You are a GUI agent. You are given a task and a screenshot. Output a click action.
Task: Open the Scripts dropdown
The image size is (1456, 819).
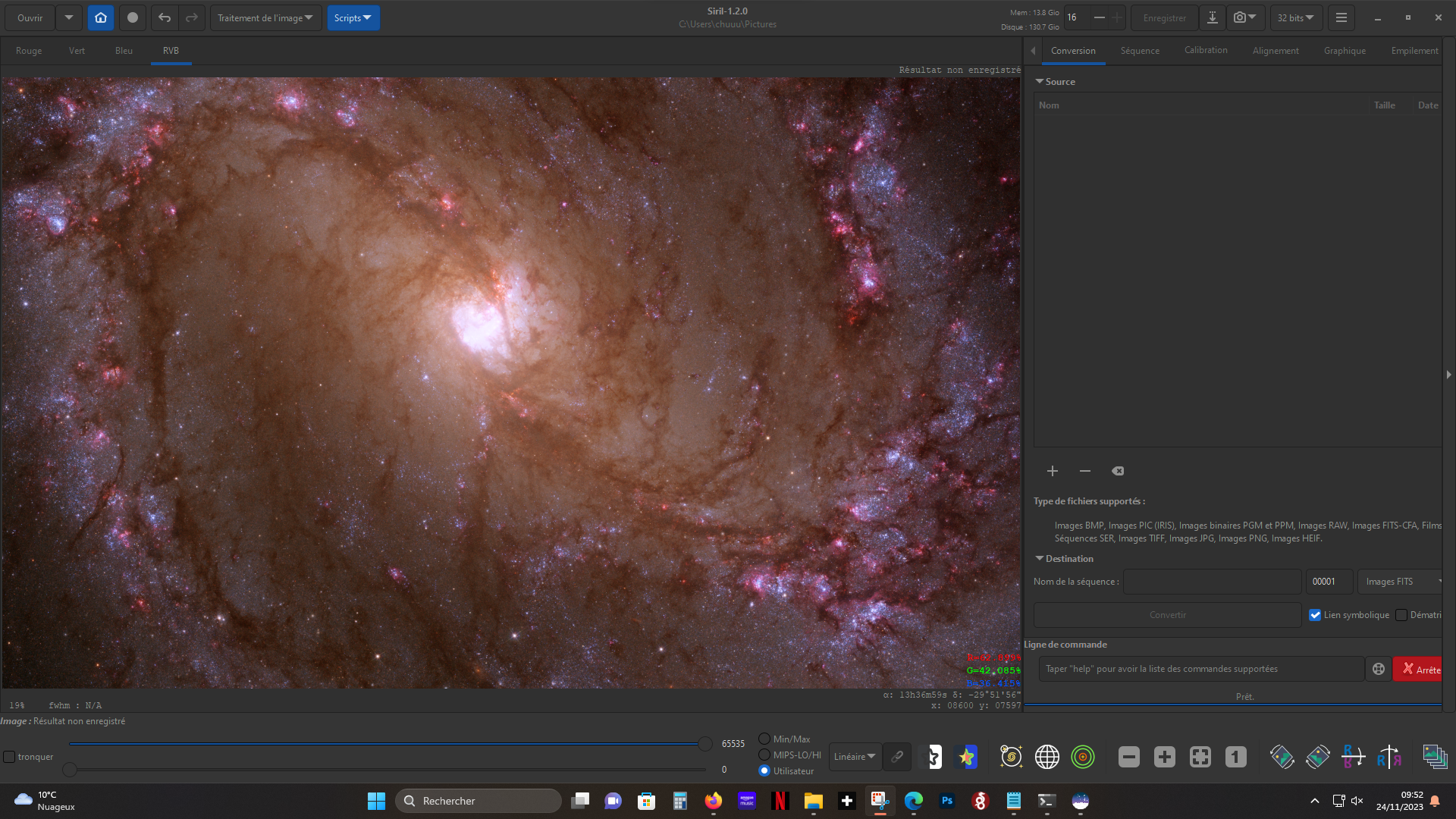pos(353,17)
